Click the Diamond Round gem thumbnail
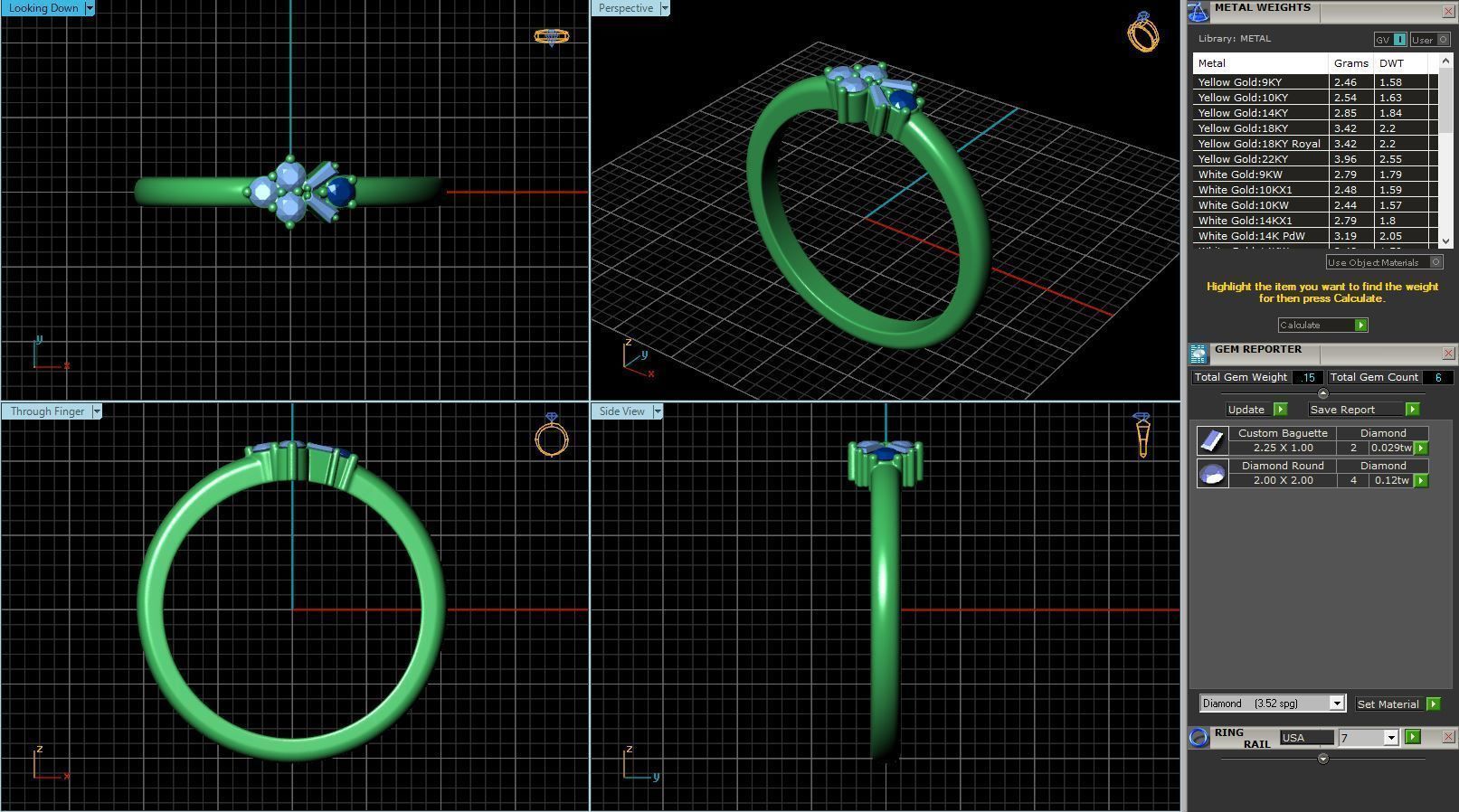Image resolution: width=1459 pixels, height=812 pixels. pyautogui.click(x=1212, y=473)
